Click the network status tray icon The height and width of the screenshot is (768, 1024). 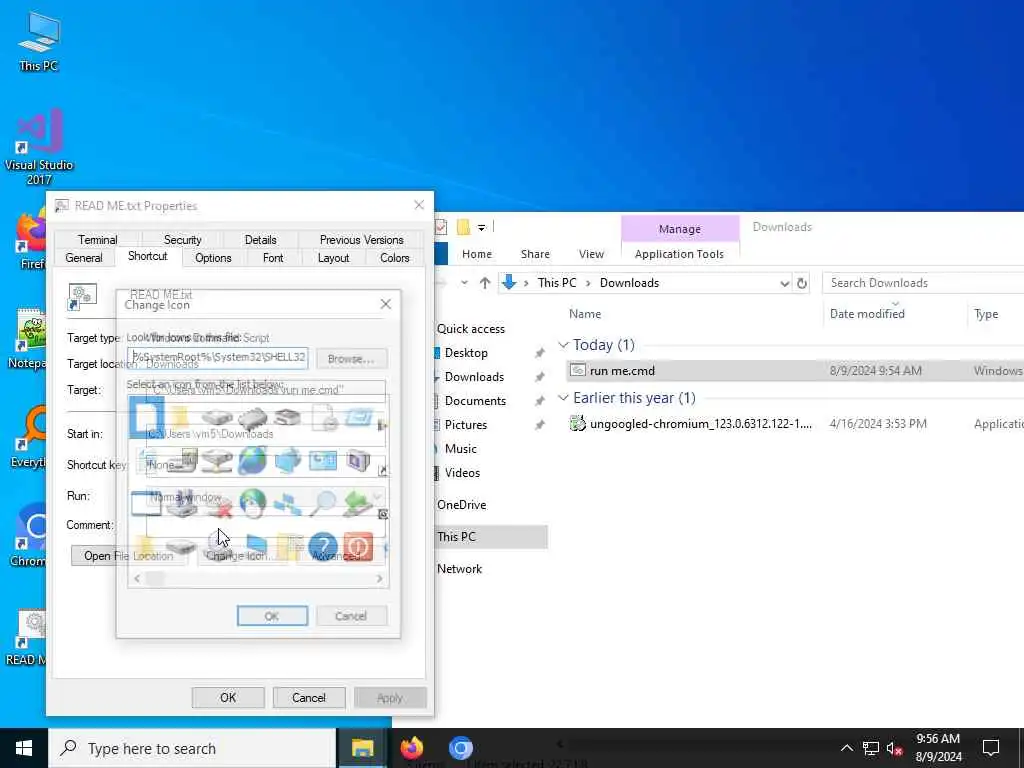(x=871, y=748)
